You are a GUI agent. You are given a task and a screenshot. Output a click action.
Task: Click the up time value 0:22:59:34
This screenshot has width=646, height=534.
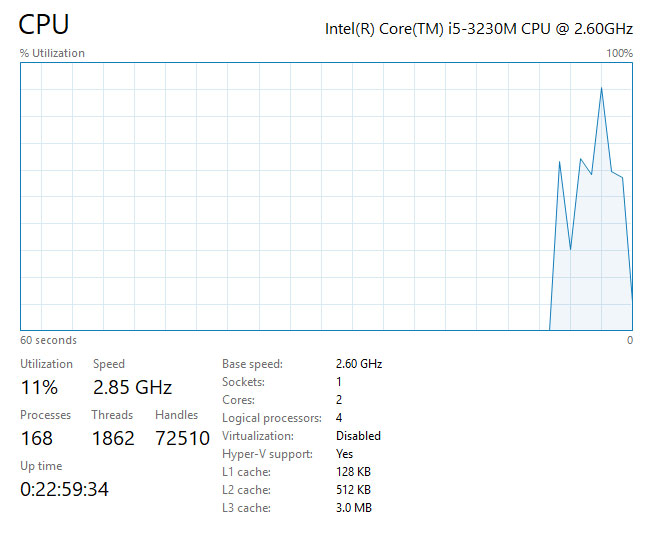coord(64,490)
